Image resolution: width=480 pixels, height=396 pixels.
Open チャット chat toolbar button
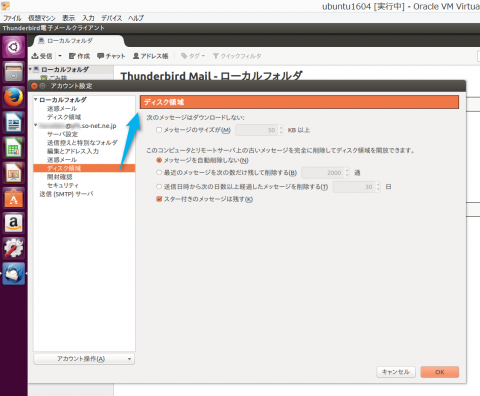(x=111, y=56)
